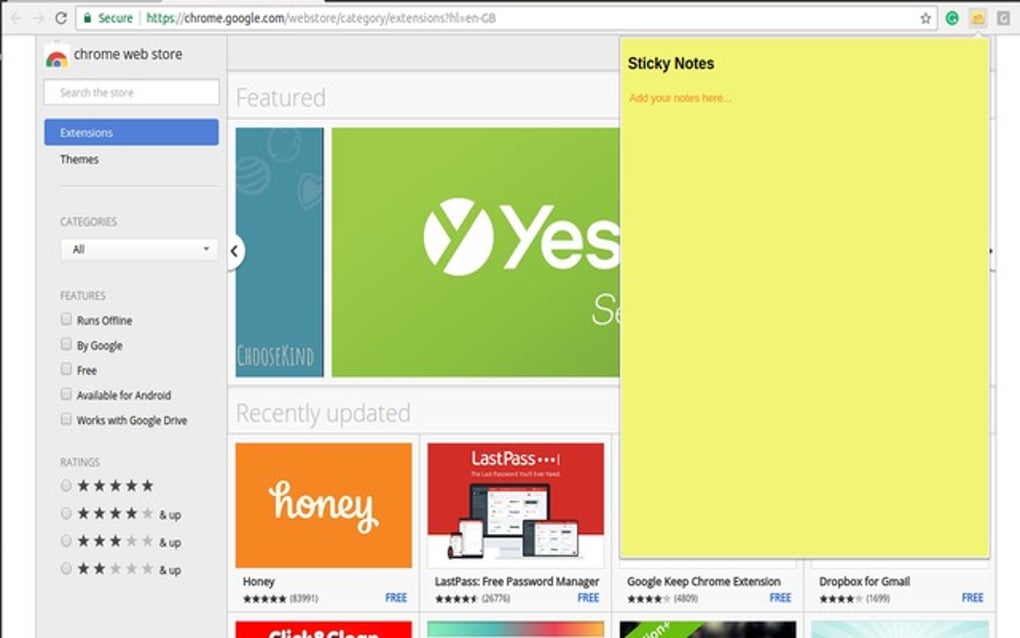Switch to the Themes section
The width and height of the screenshot is (1020, 638).
click(79, 158)
